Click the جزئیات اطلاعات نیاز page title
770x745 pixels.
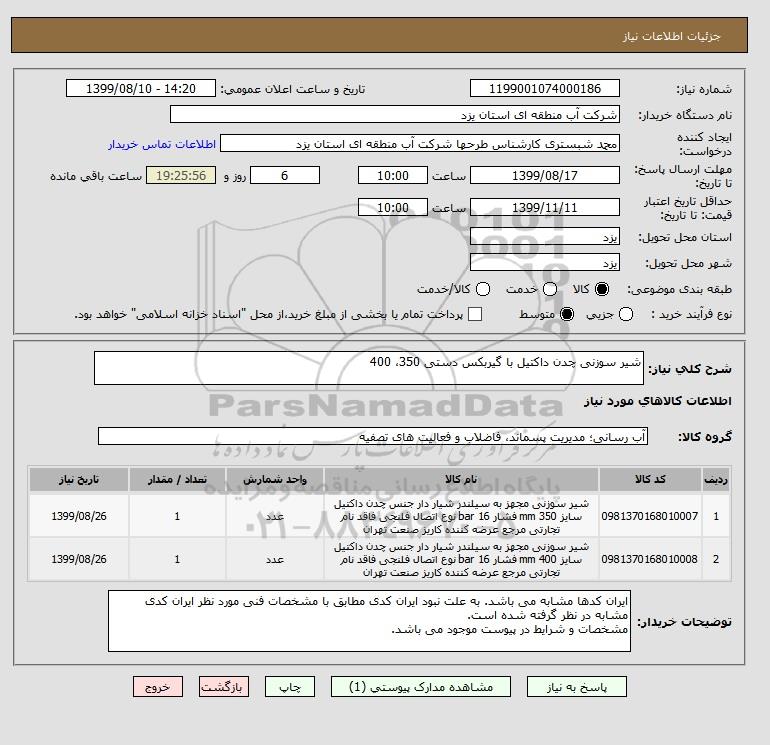(x=671, y=36)
